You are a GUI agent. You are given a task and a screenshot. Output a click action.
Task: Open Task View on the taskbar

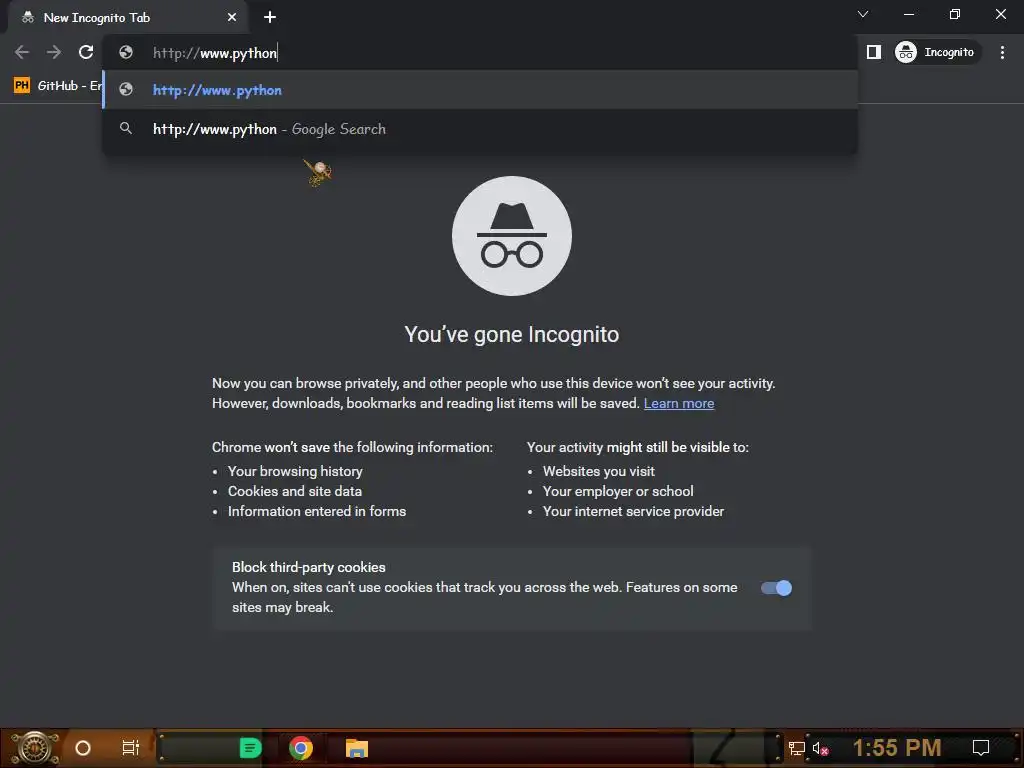pos(131,748)
